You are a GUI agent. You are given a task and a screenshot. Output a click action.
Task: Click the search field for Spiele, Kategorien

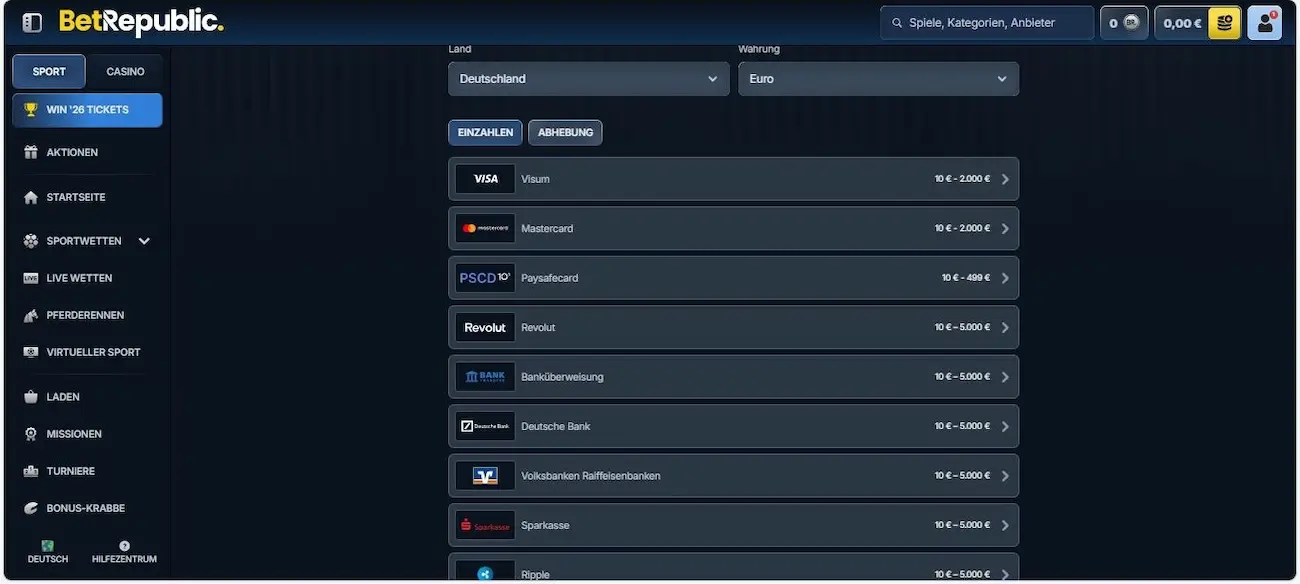coord(987,23)
